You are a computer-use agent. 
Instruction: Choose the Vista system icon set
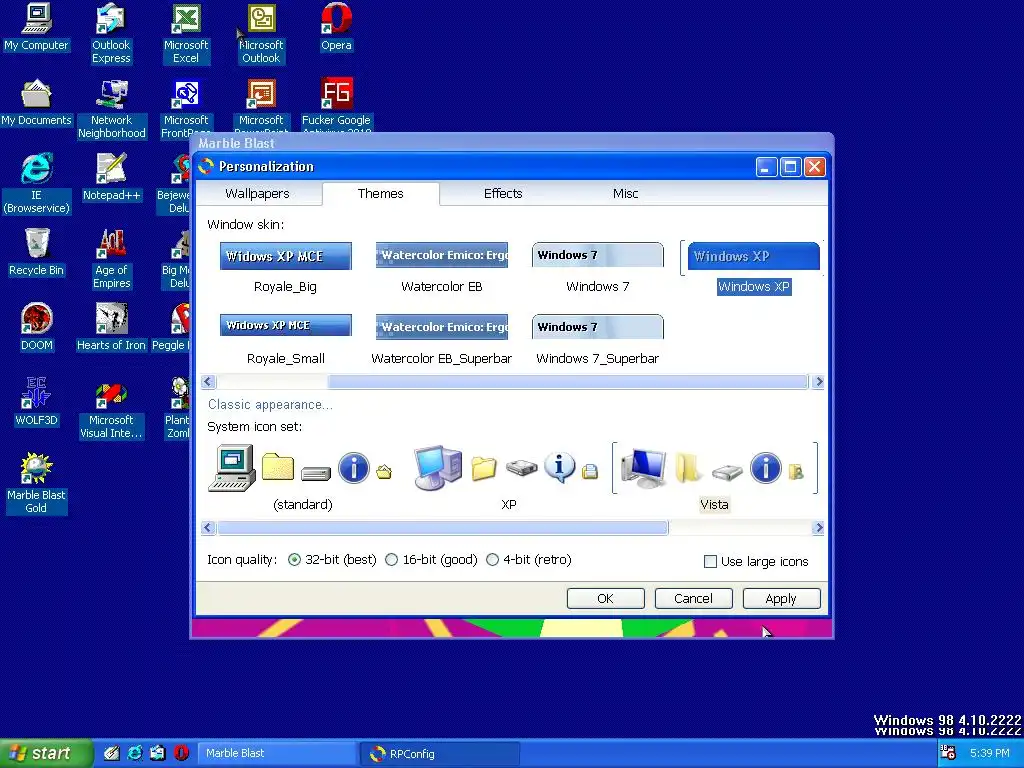click(x=714, y=478)
